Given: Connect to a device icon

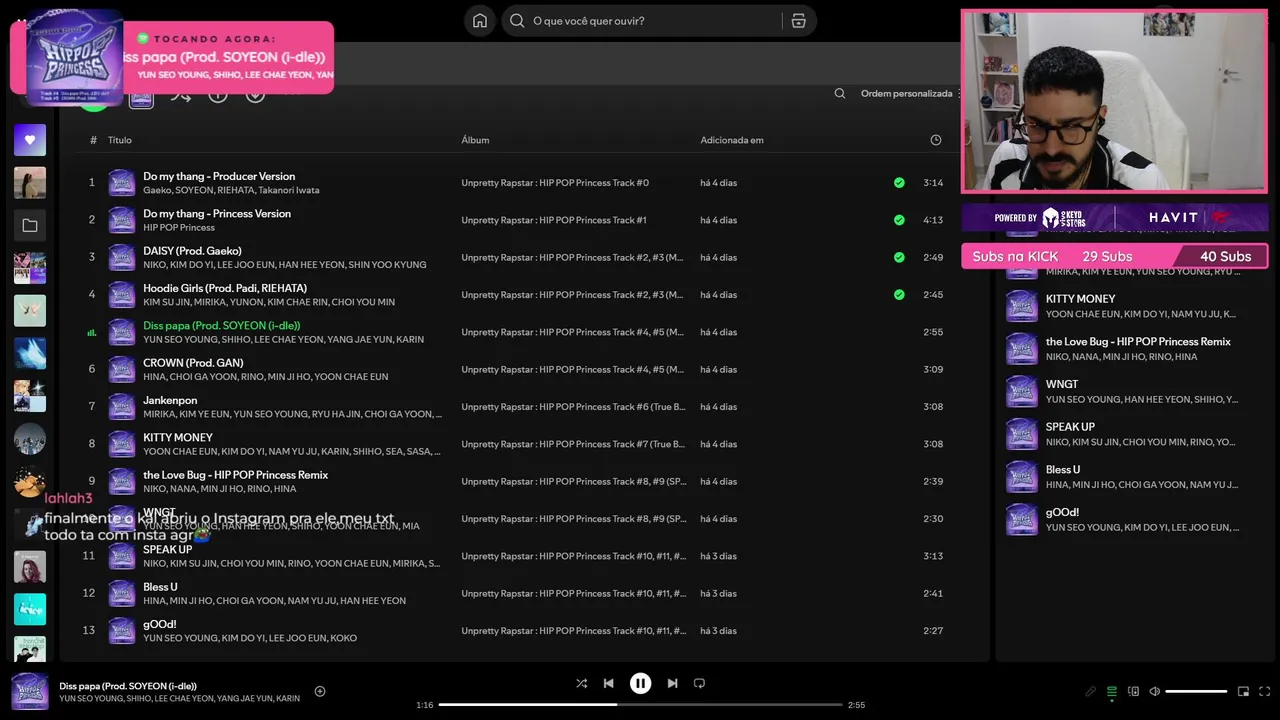Looking at the screenshot, I should (1133, 691).
